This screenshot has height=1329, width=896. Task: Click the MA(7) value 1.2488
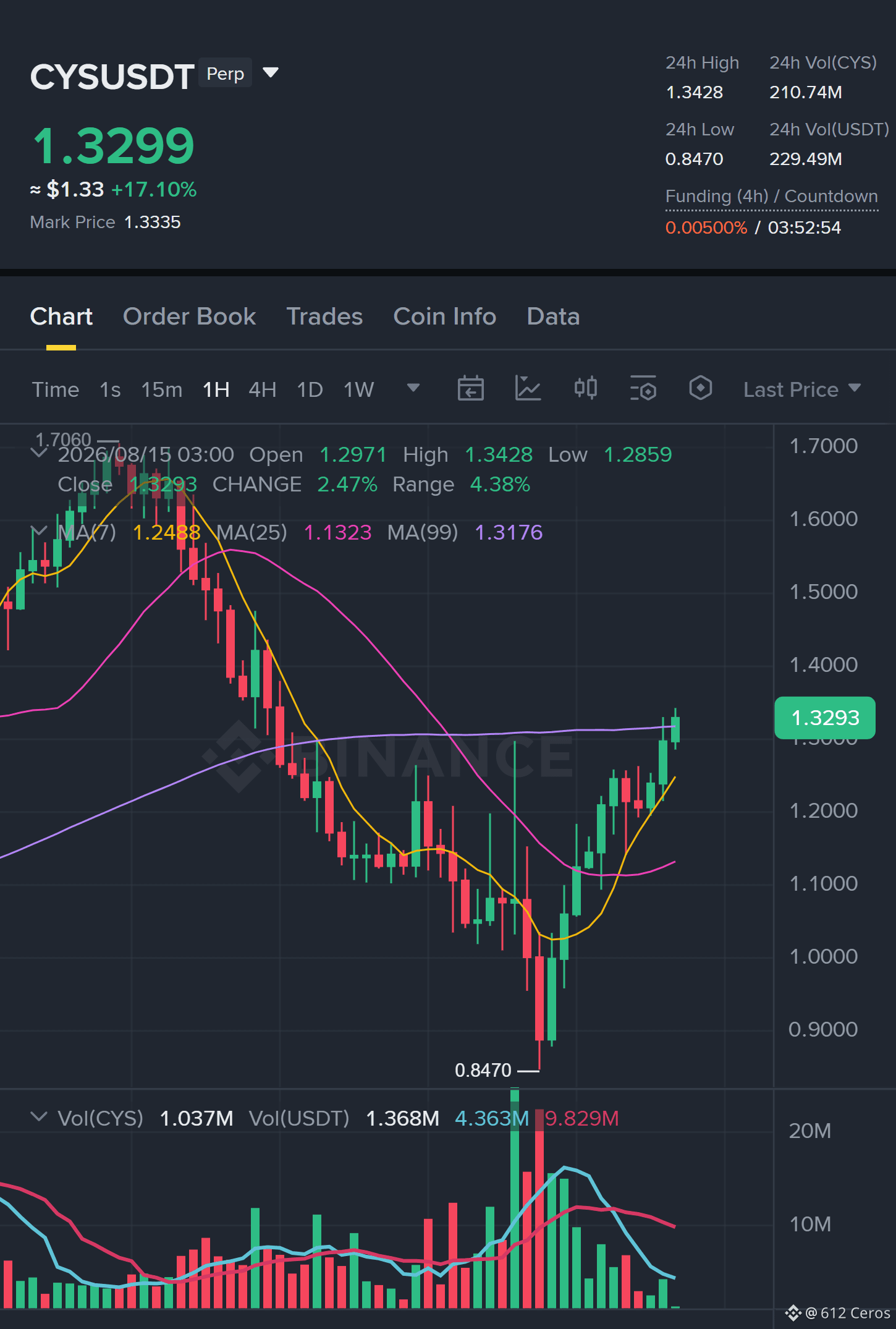coord(167,532)
